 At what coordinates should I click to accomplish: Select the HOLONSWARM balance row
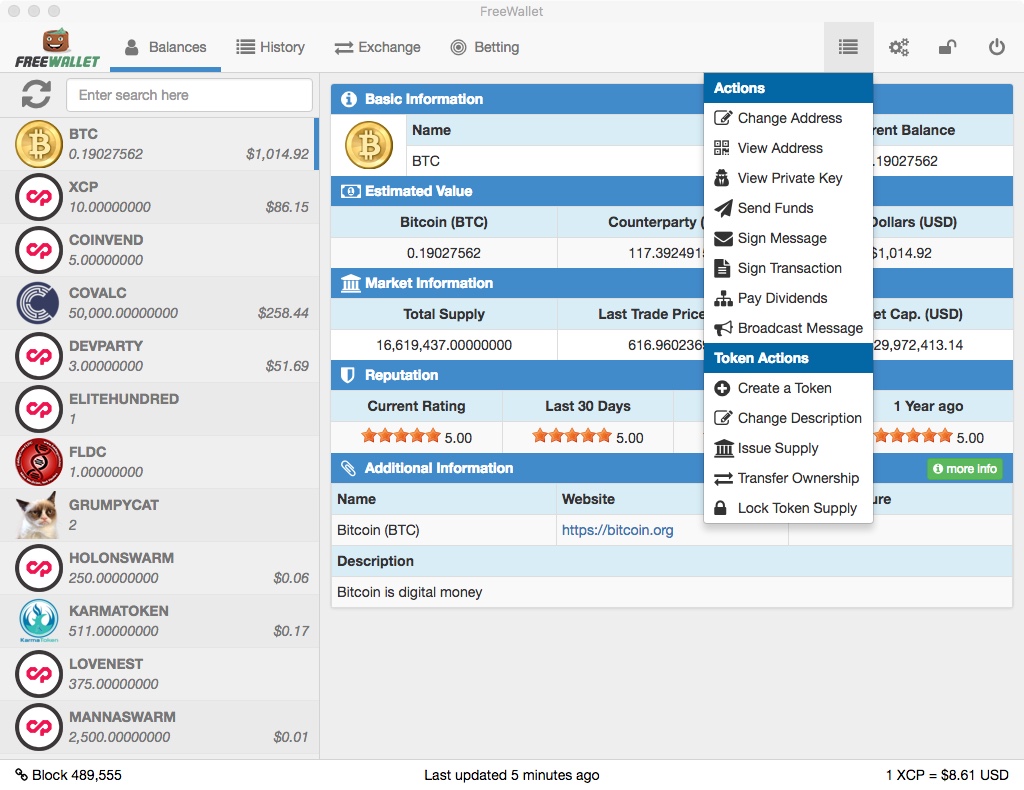[x=160, y=568]
